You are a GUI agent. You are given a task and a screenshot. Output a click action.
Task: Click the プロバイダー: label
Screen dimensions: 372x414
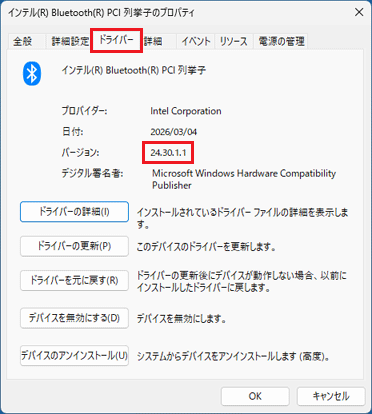tap(84, 111)
